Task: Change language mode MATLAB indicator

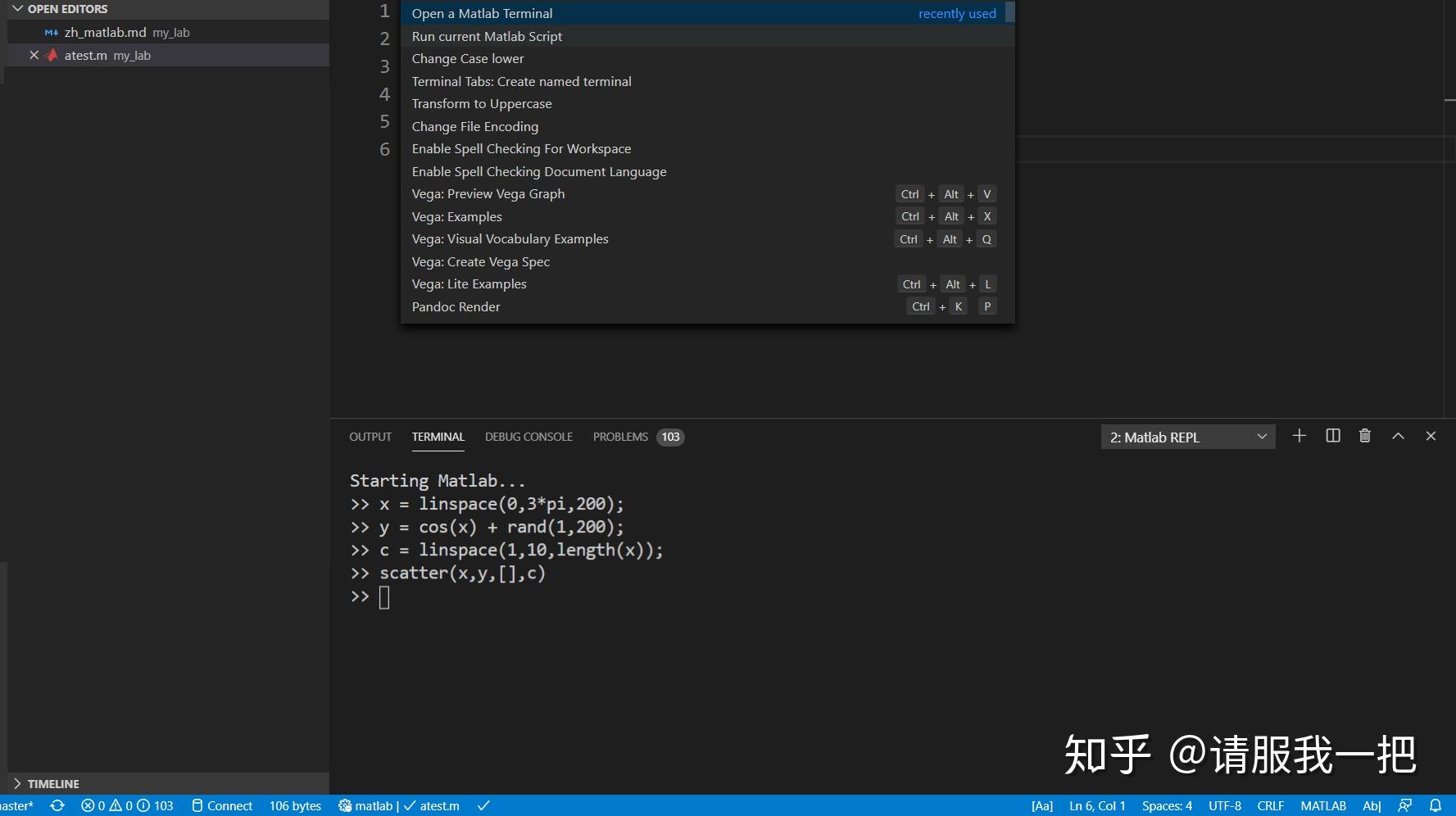Action: click(1323, 805)
